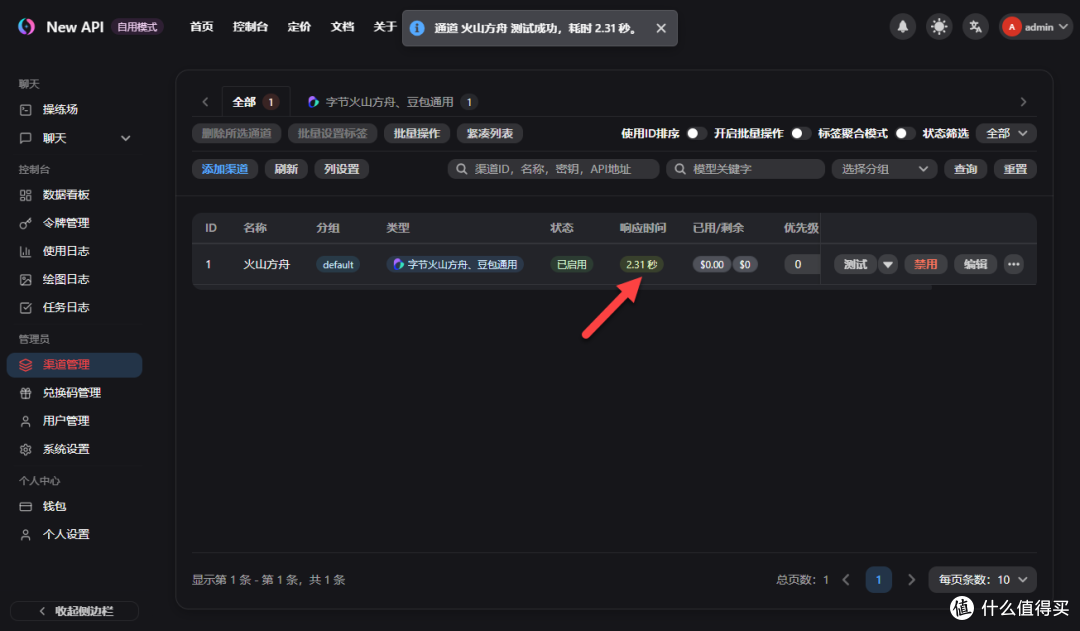The height and width of the screenshot is (631, 1080).
Task: Click the 批量操作 button
Action: 417,134
